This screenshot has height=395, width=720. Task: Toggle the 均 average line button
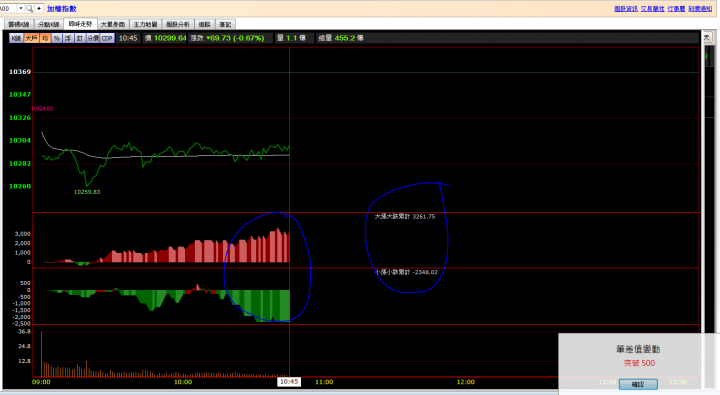45,38
